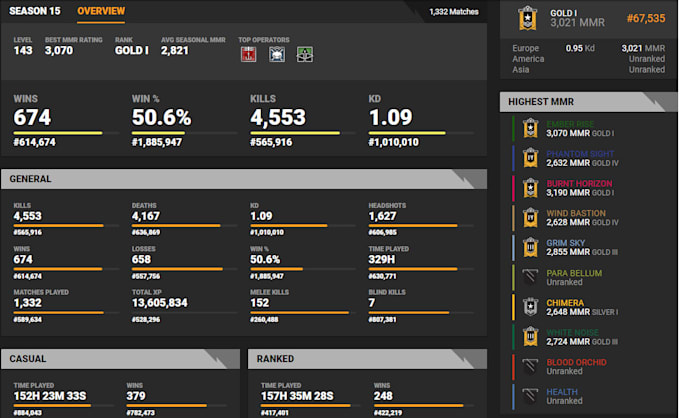Click the Blood Orchid unranked badge
Viewport: 680px width, 418px height.
530,366
